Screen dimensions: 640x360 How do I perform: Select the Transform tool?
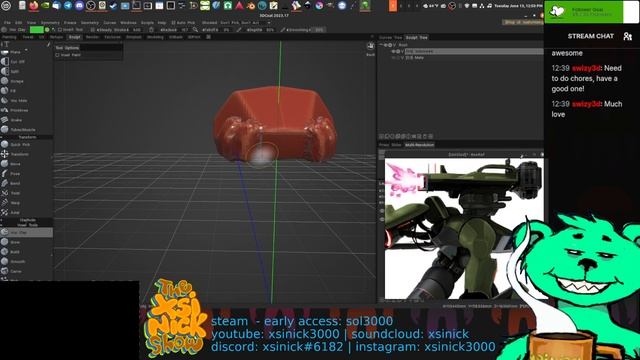[16, 154]
